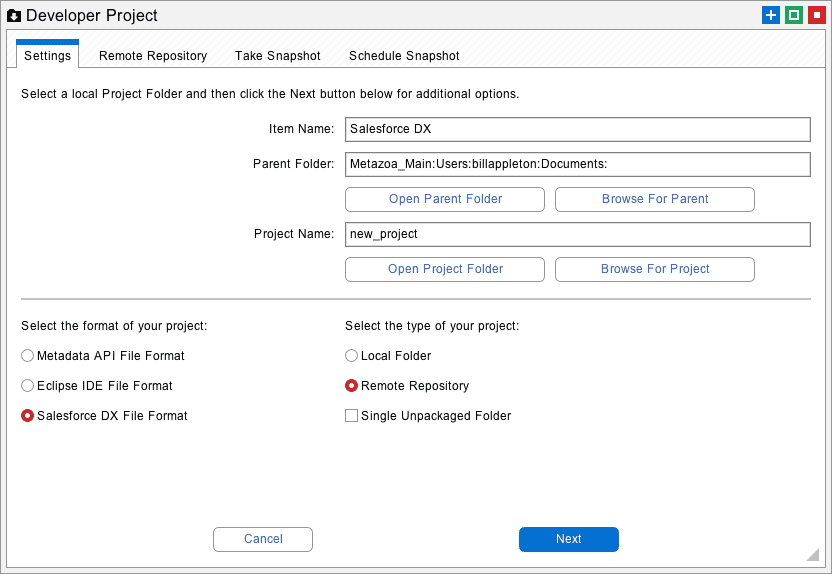Click the 'Select the type of your project:' label
Image resolution: width=832 pixels, height=574 pixels.
pos(432,326)
